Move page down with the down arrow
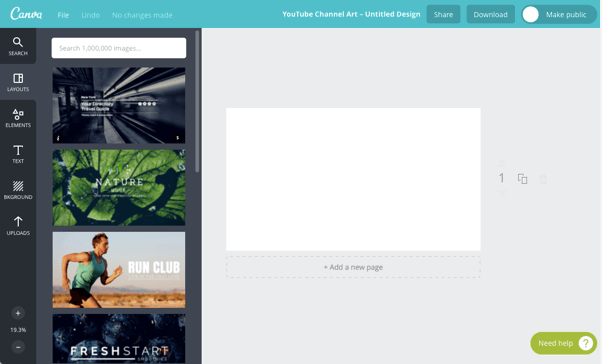 (x=501, y=194)
